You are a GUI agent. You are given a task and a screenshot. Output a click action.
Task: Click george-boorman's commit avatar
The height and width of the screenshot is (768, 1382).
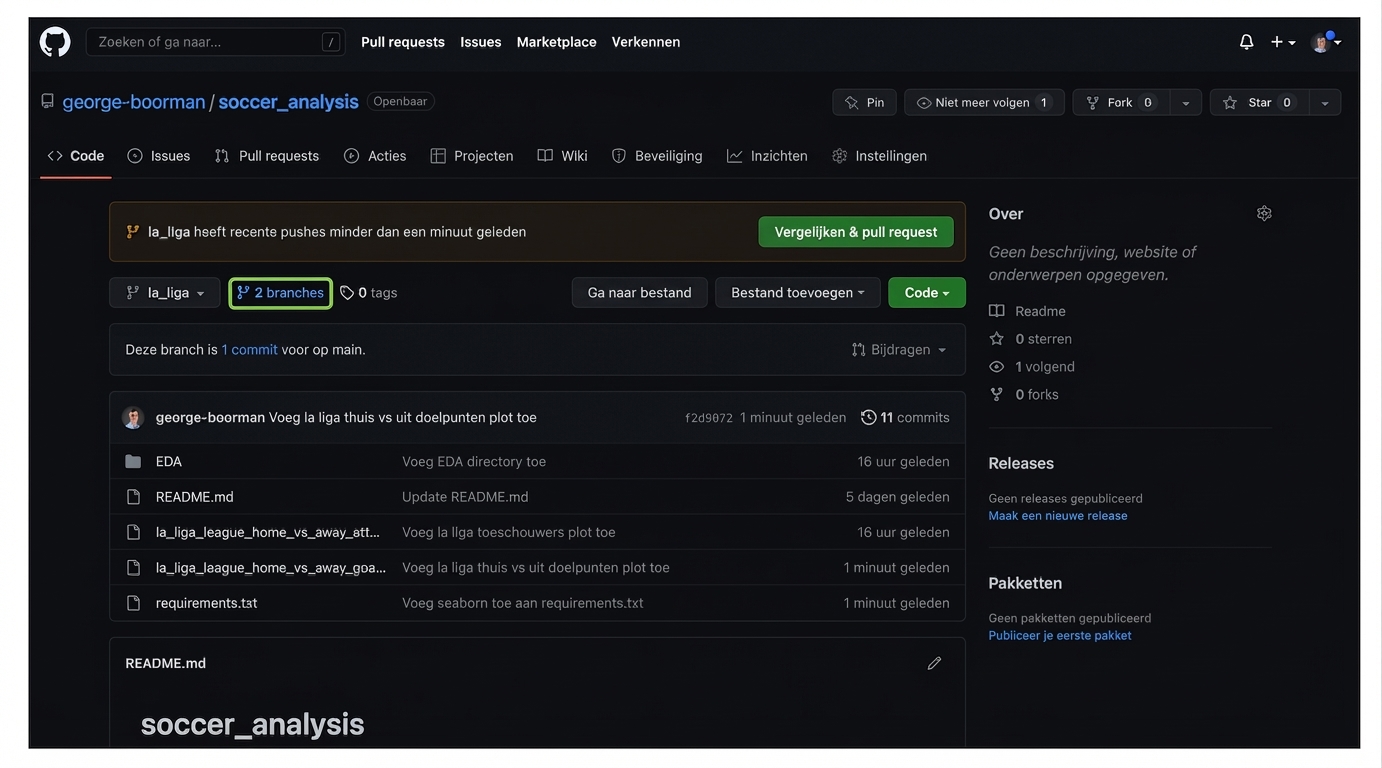[133, 418]
